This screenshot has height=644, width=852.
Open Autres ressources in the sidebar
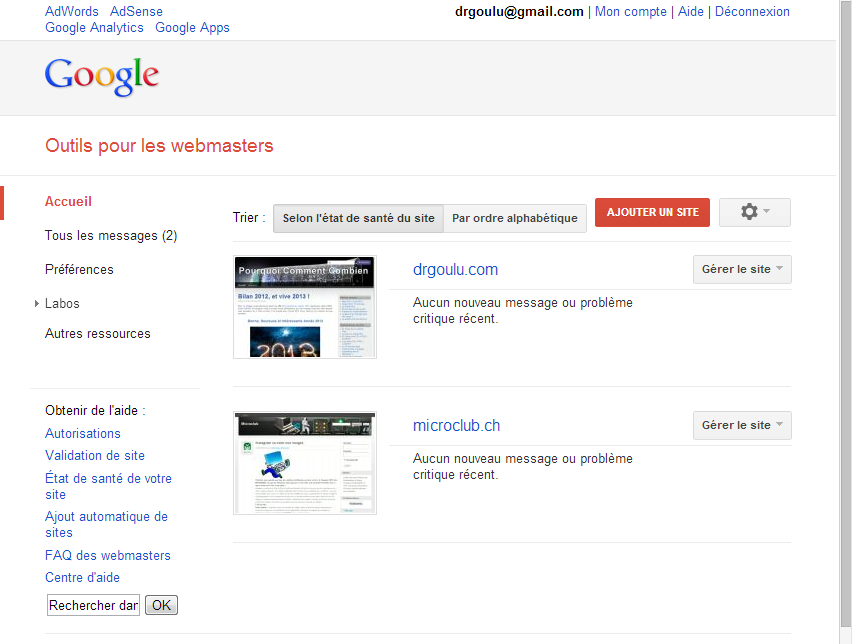[98, 334]
